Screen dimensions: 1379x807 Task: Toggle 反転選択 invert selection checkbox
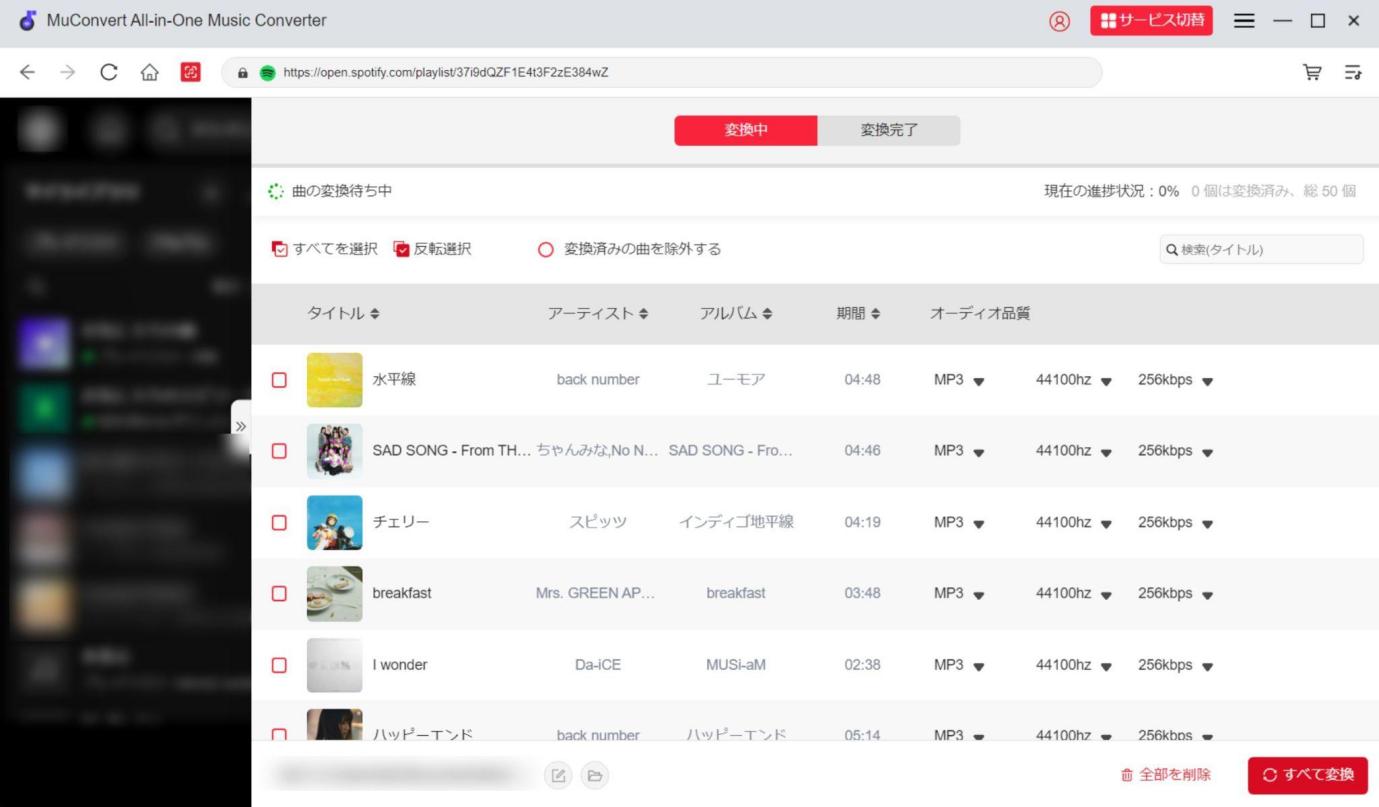402,249
